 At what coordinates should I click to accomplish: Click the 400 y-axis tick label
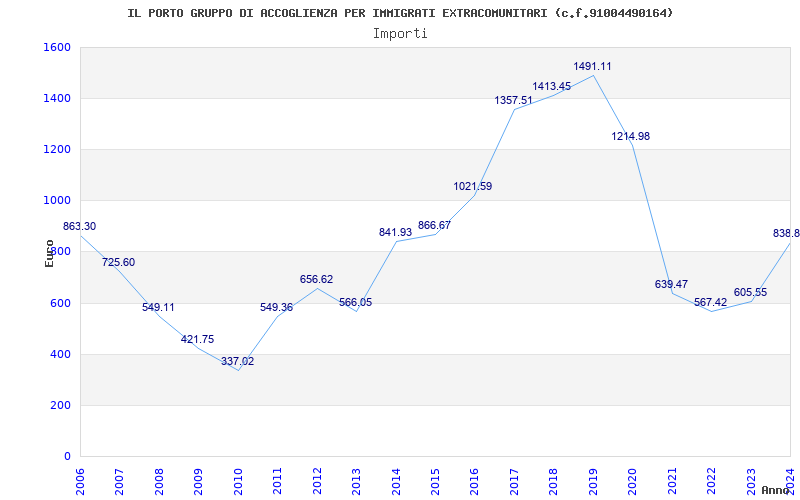(60, 354)
